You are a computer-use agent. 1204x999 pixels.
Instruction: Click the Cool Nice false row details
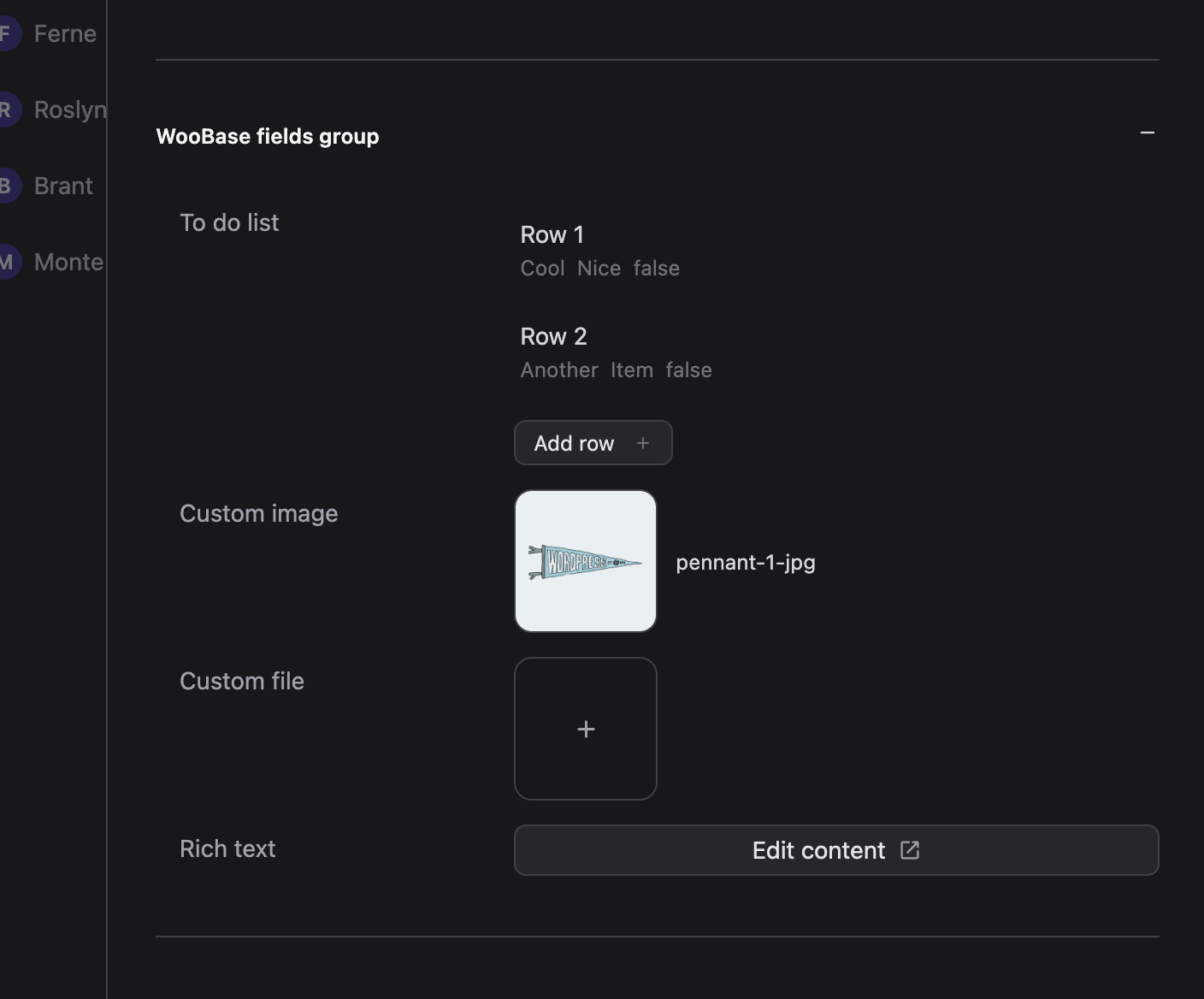600,269
